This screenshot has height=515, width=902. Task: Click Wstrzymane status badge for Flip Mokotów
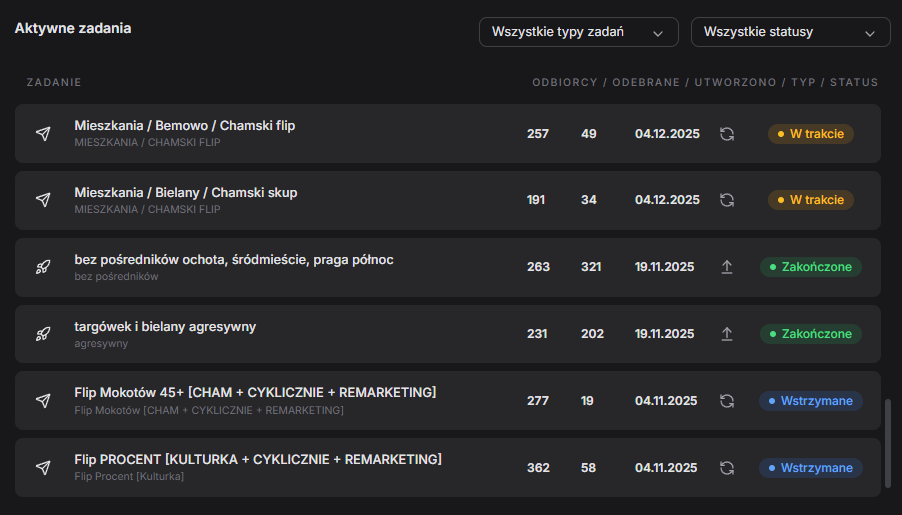(810, 401)
